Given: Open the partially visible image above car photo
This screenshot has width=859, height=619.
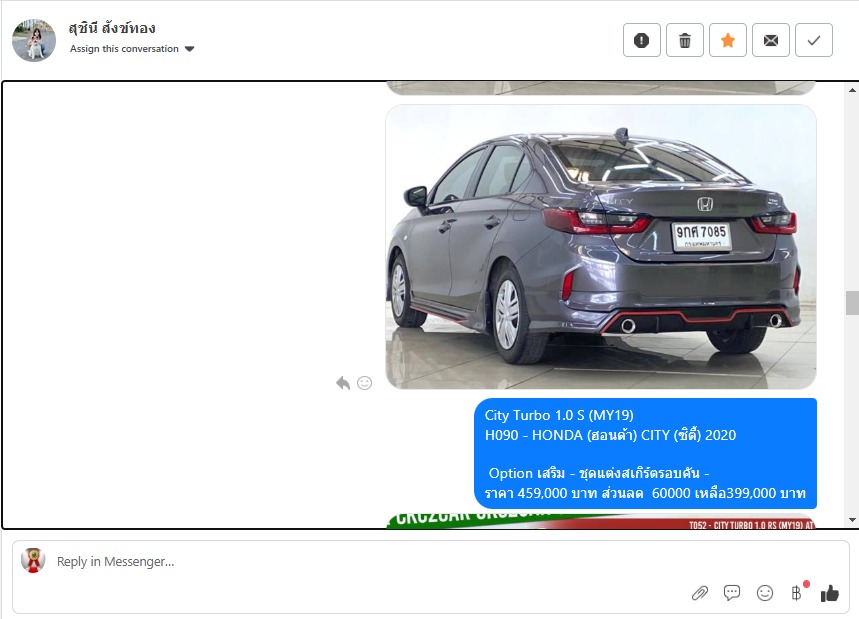Looking at the screenshot, I should coord(601,88).
